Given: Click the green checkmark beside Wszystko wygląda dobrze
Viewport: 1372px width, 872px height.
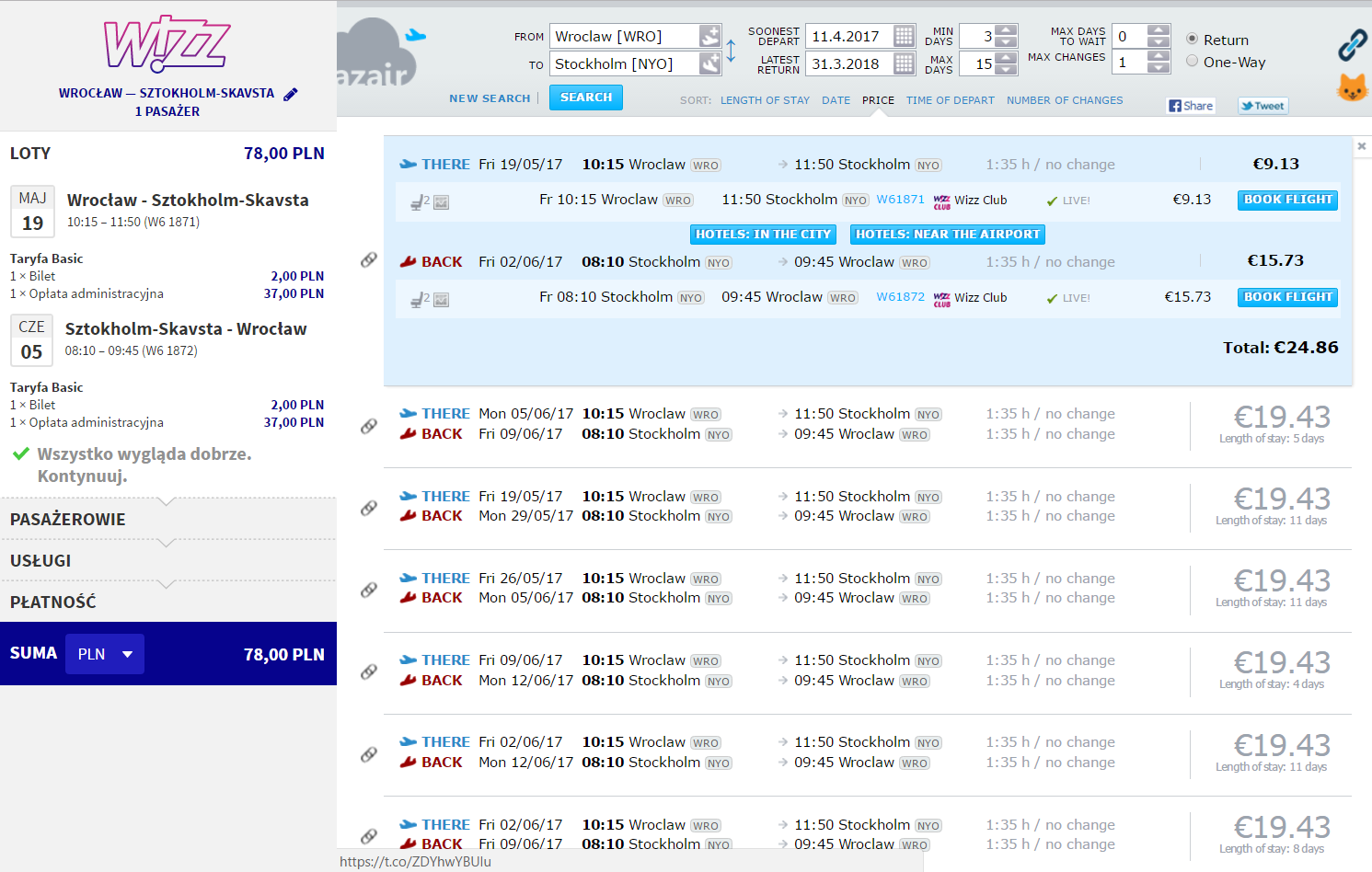Looking at the screenshot, I should click(x=20, y=453).
